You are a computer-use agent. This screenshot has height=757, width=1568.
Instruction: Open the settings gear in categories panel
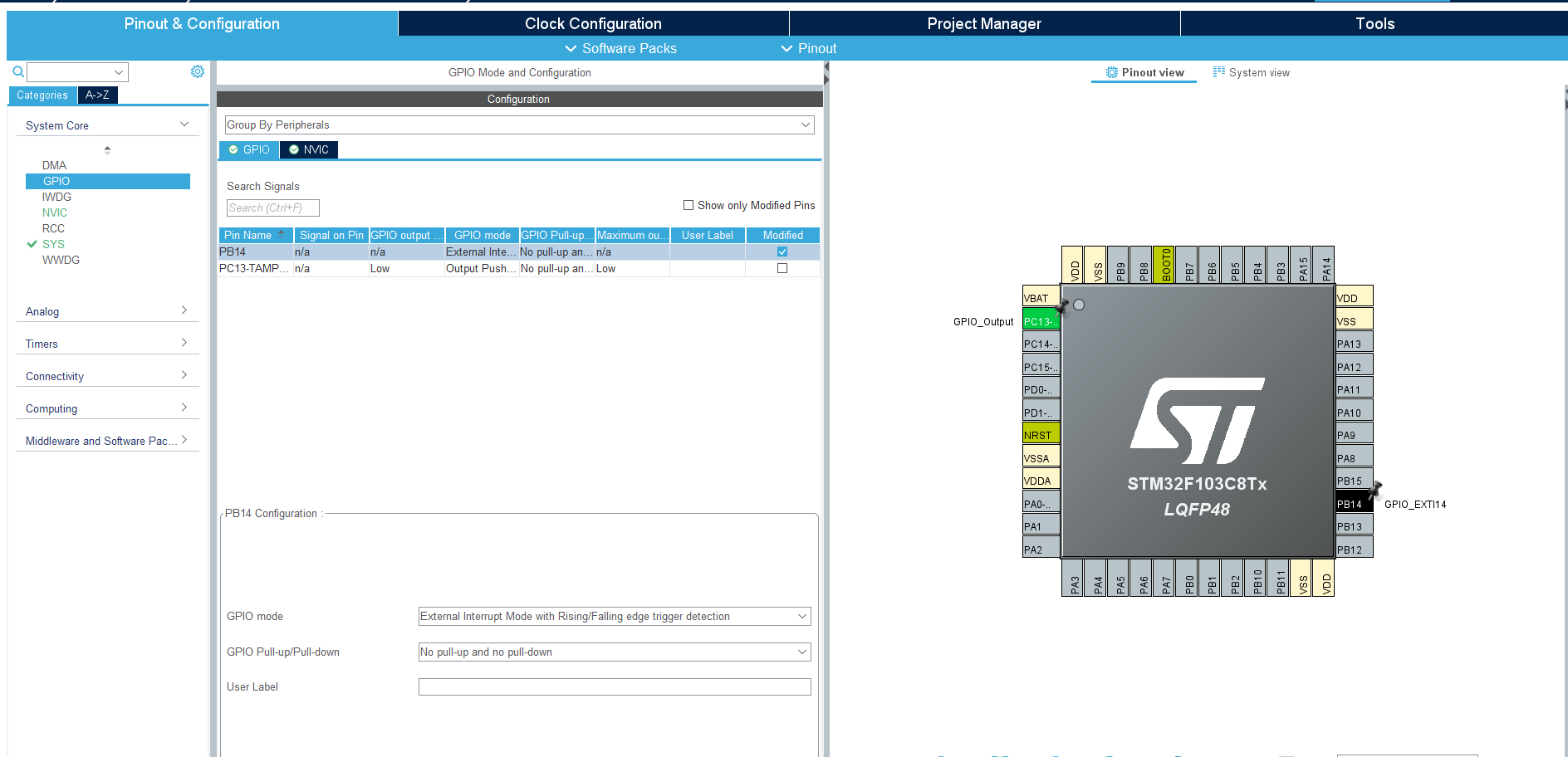point(198,71)
